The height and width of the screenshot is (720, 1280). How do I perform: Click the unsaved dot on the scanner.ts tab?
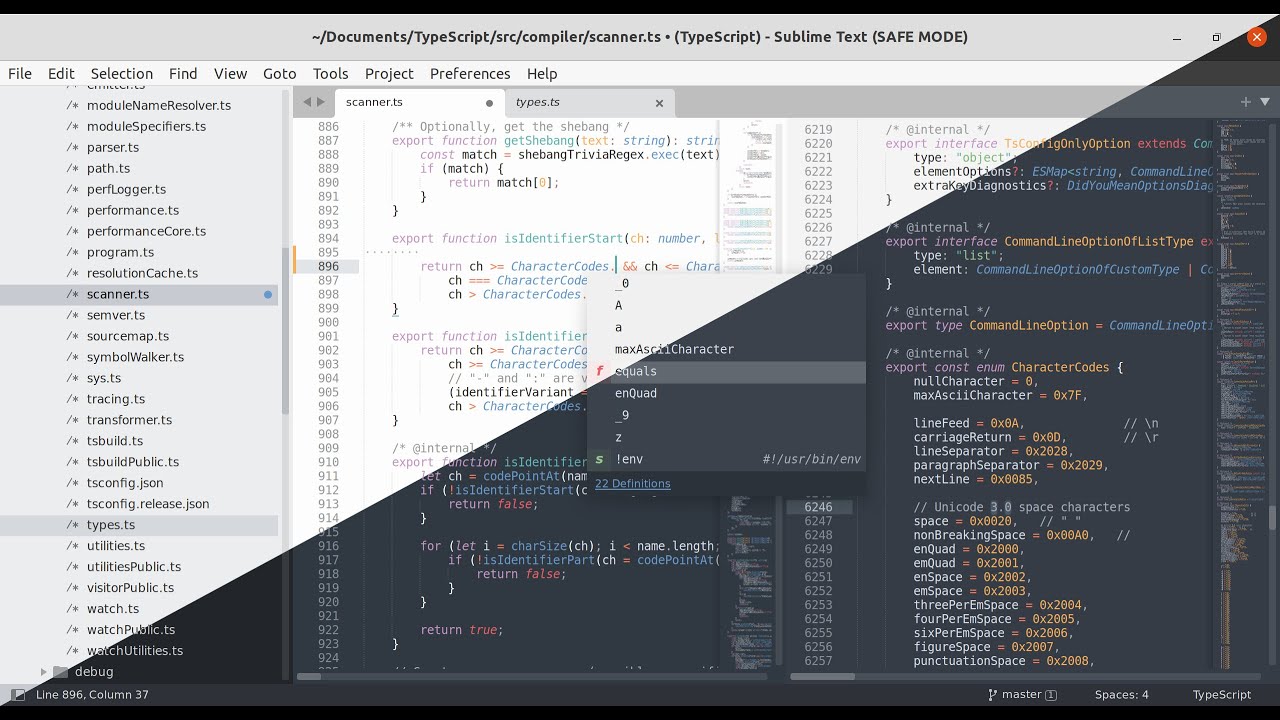pos(489,102)
